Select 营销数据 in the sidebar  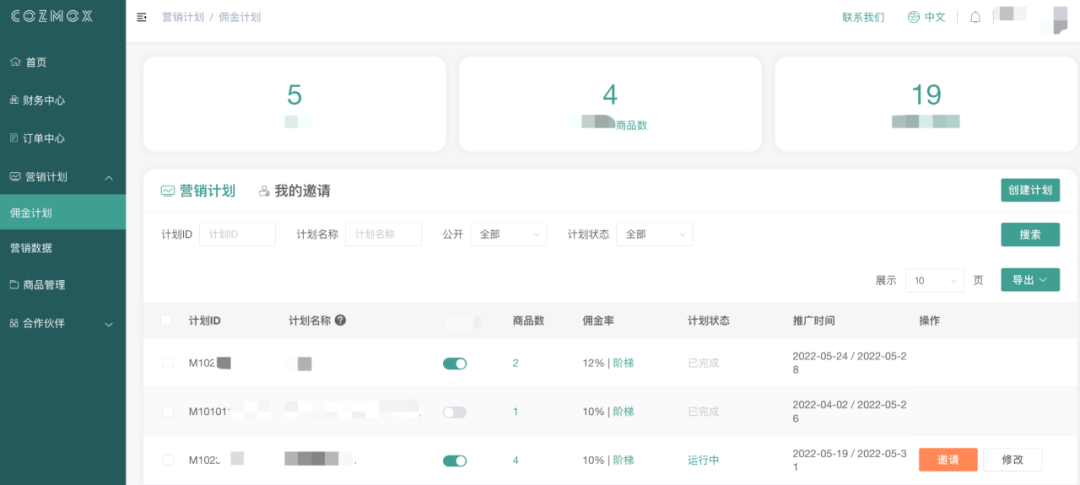point(32,248)
